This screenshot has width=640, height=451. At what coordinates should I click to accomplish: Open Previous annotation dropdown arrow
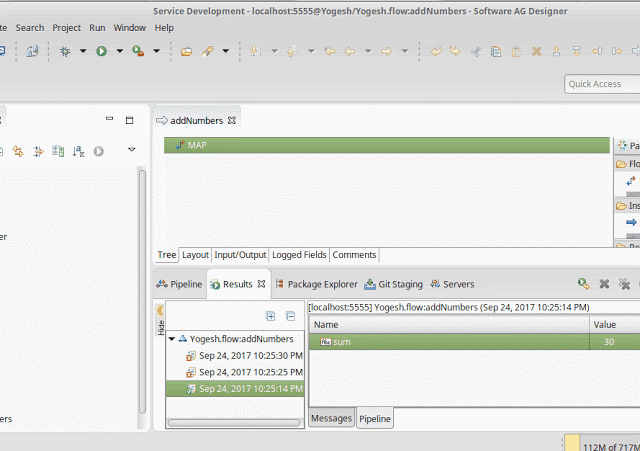click(x=311, y=51)
